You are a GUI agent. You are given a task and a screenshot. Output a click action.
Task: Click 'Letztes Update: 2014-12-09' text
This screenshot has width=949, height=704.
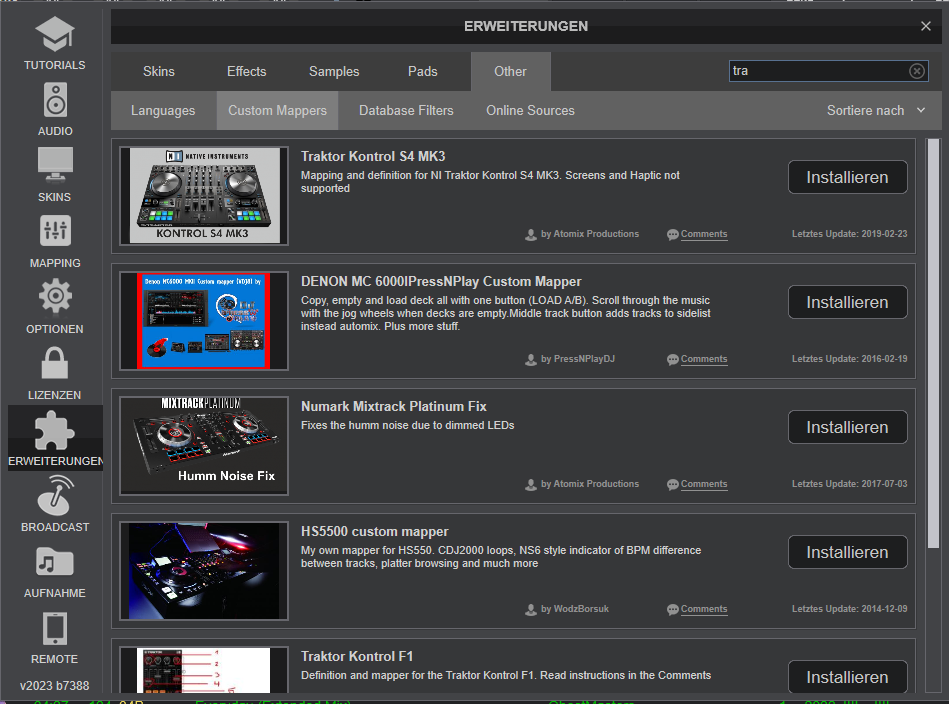(x=850, y=609)
